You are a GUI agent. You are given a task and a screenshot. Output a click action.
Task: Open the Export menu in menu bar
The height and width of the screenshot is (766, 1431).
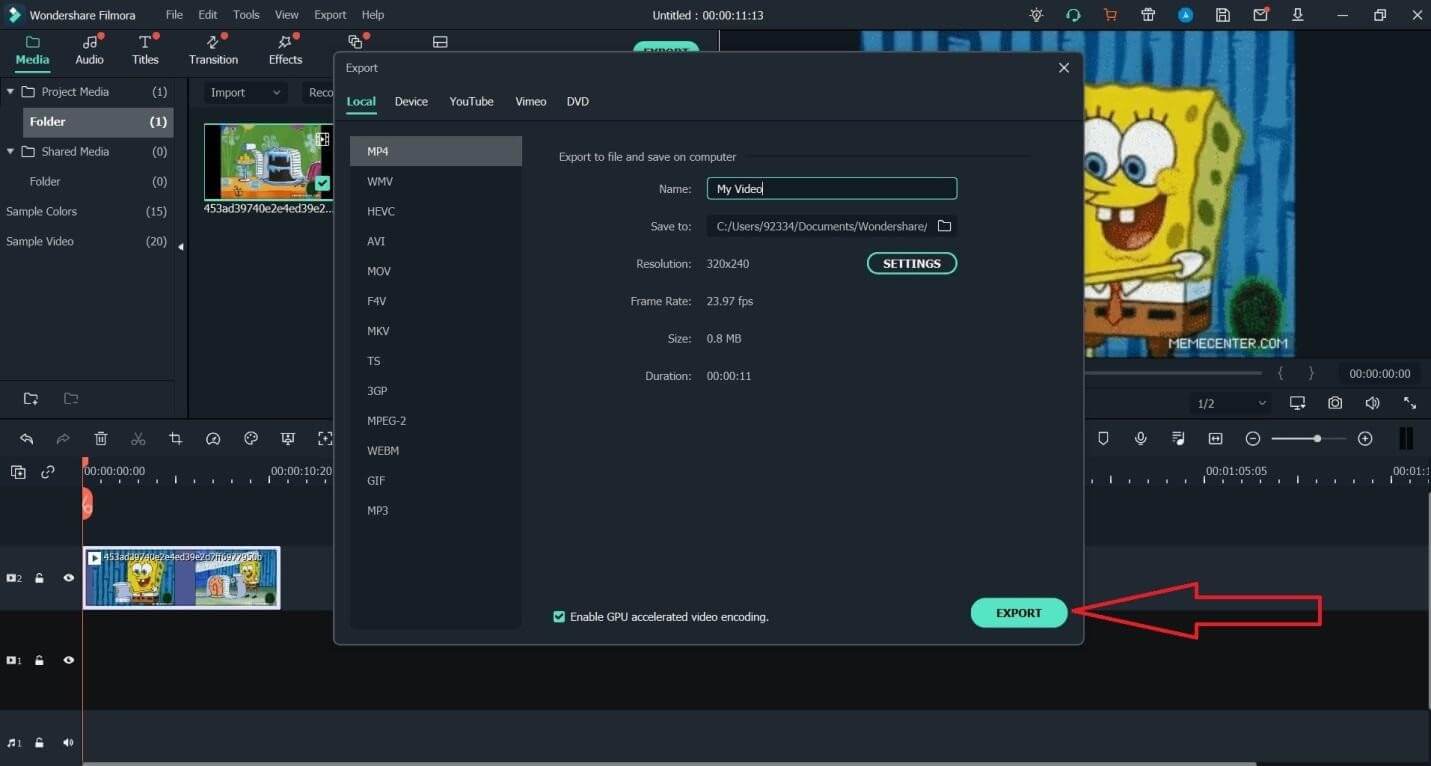tap(330, 15)
